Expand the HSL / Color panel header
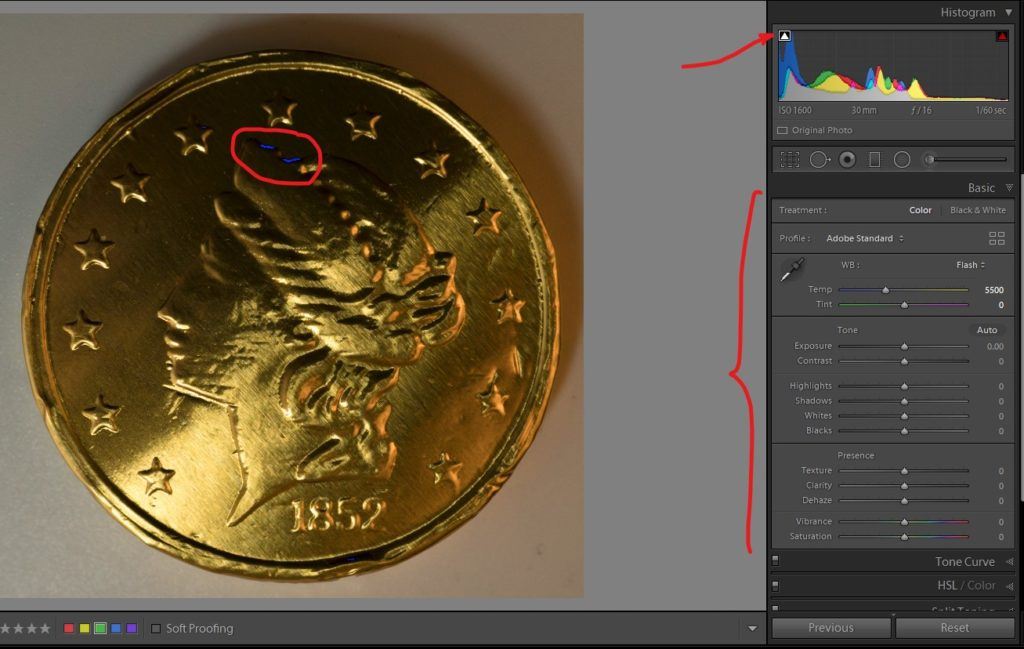This screenshot has width=1024, height=649. [965, 585]
